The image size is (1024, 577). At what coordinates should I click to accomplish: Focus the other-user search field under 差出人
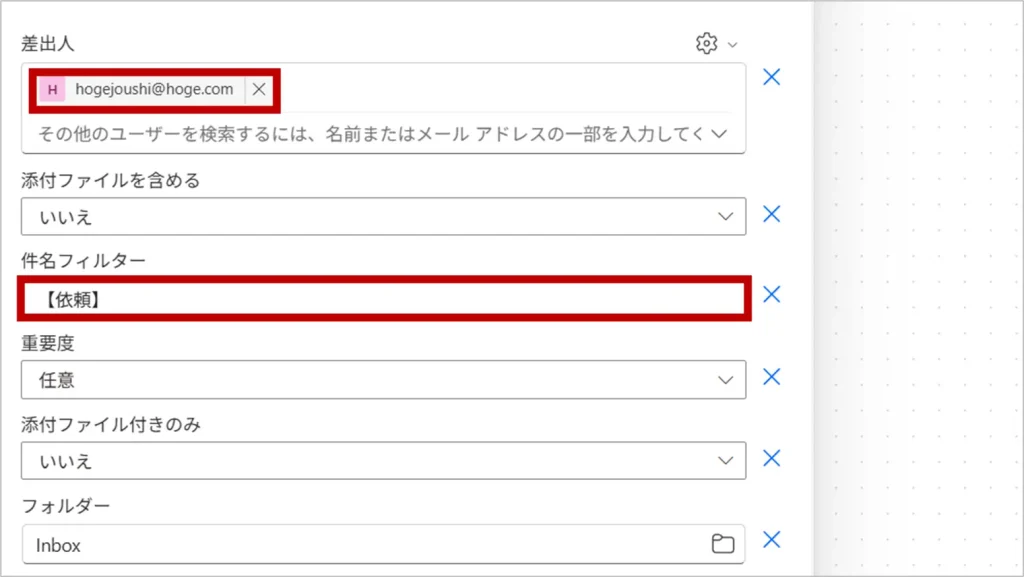(370, 134)
